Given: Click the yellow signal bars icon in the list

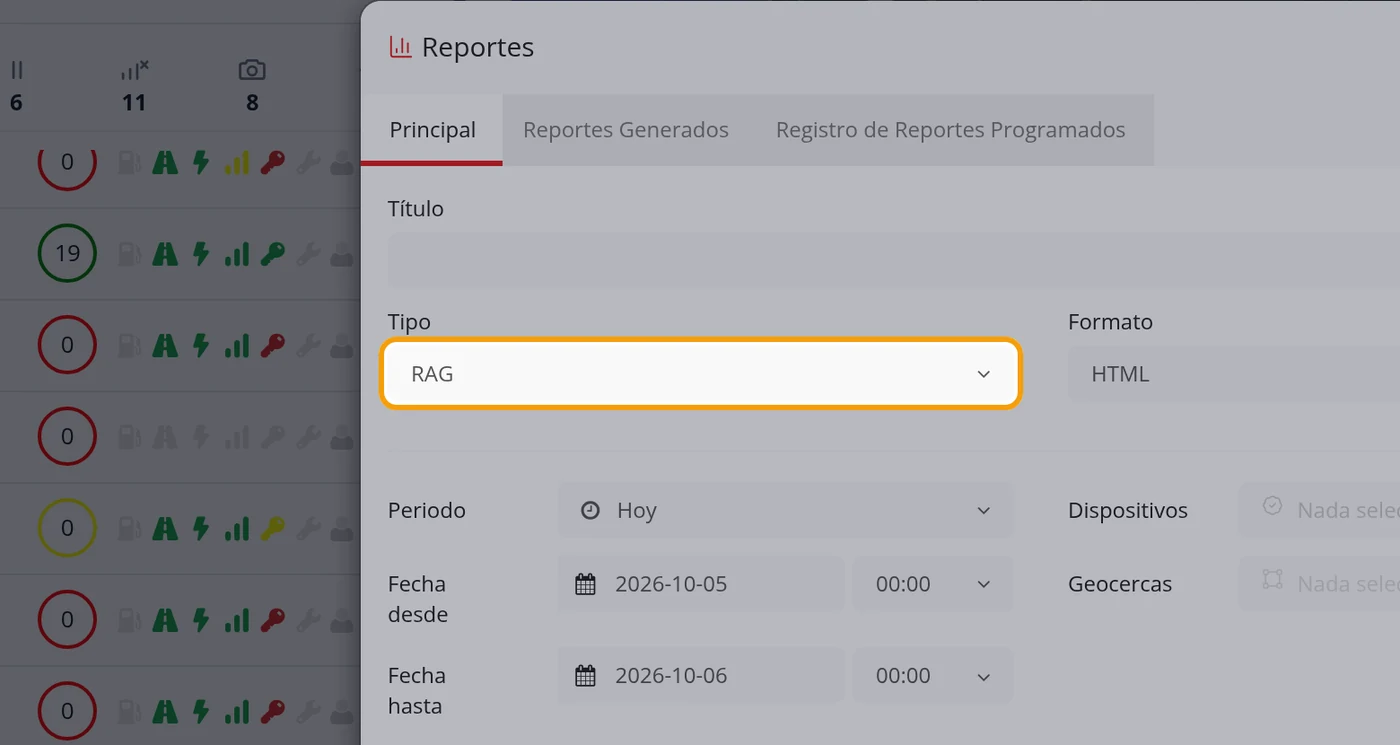Looking at the screenshot, I should (x=237, y=162).
